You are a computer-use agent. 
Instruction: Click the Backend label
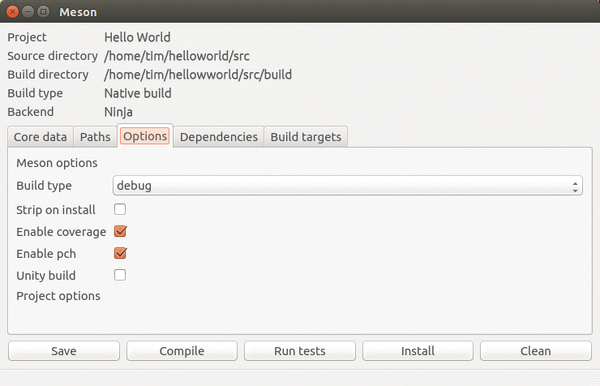click(31, 112)
